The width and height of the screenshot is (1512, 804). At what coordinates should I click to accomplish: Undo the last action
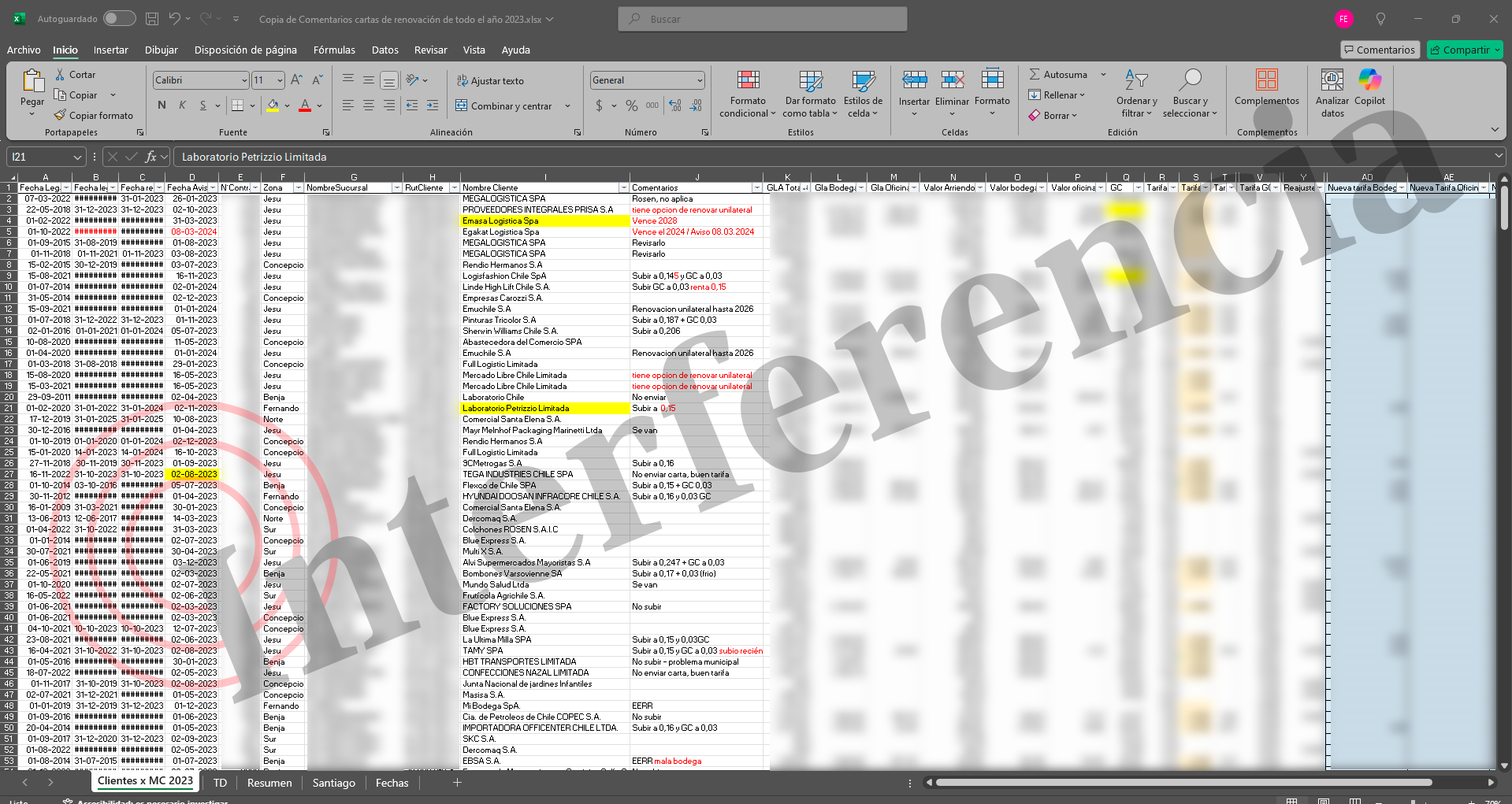pyautogui.click(x=175, y=18)
